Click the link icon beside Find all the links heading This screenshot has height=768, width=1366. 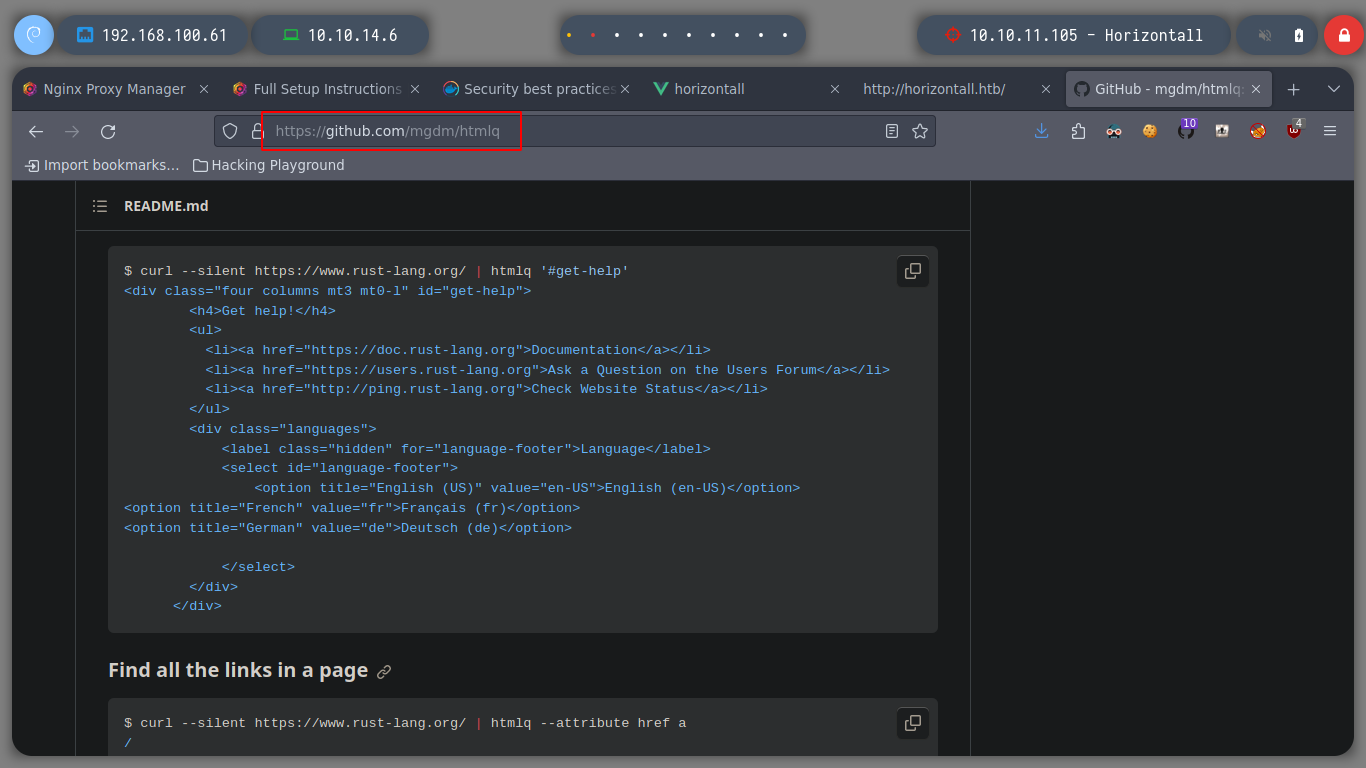(384, 672)
